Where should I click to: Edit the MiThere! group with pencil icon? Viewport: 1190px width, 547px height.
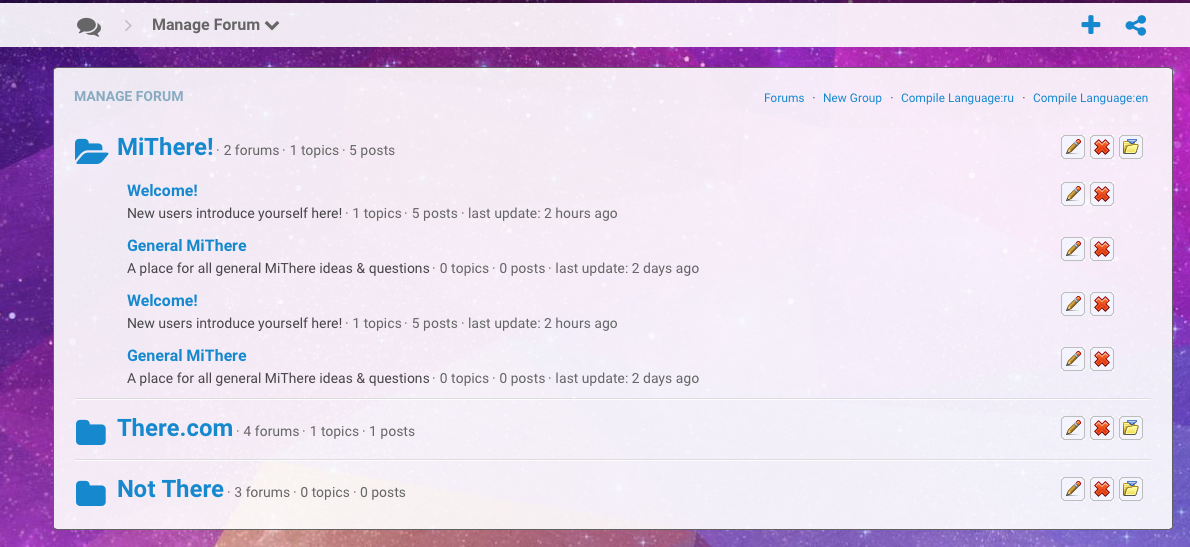1073,148
